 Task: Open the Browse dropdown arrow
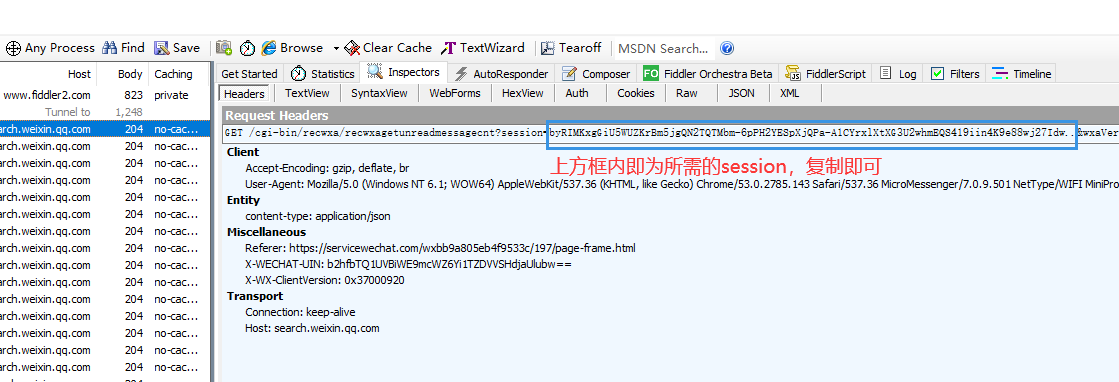335,49
